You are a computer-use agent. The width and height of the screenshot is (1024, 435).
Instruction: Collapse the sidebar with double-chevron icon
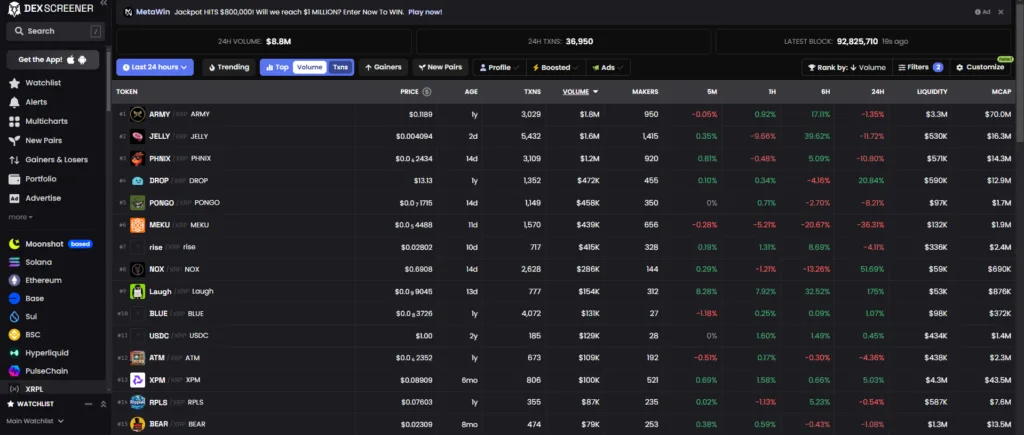click(x=103, y=3)
